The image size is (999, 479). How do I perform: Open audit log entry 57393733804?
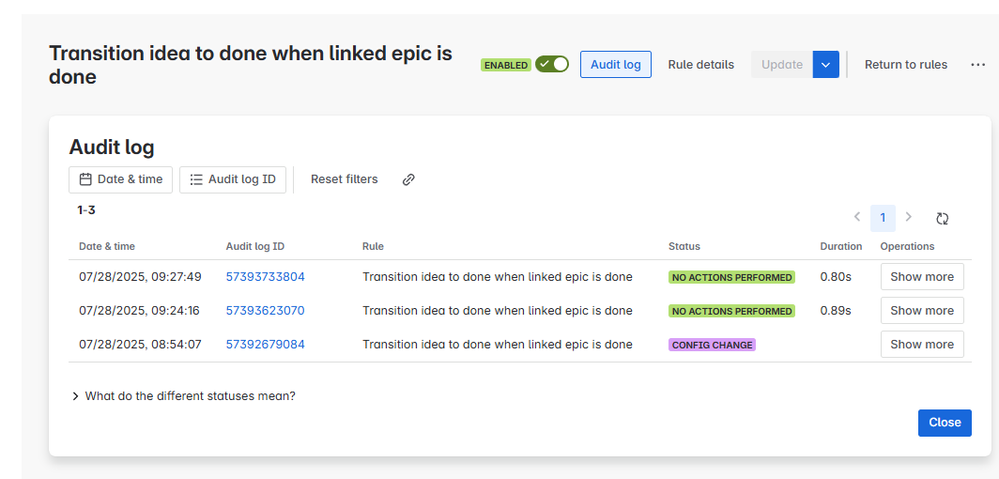265,276
